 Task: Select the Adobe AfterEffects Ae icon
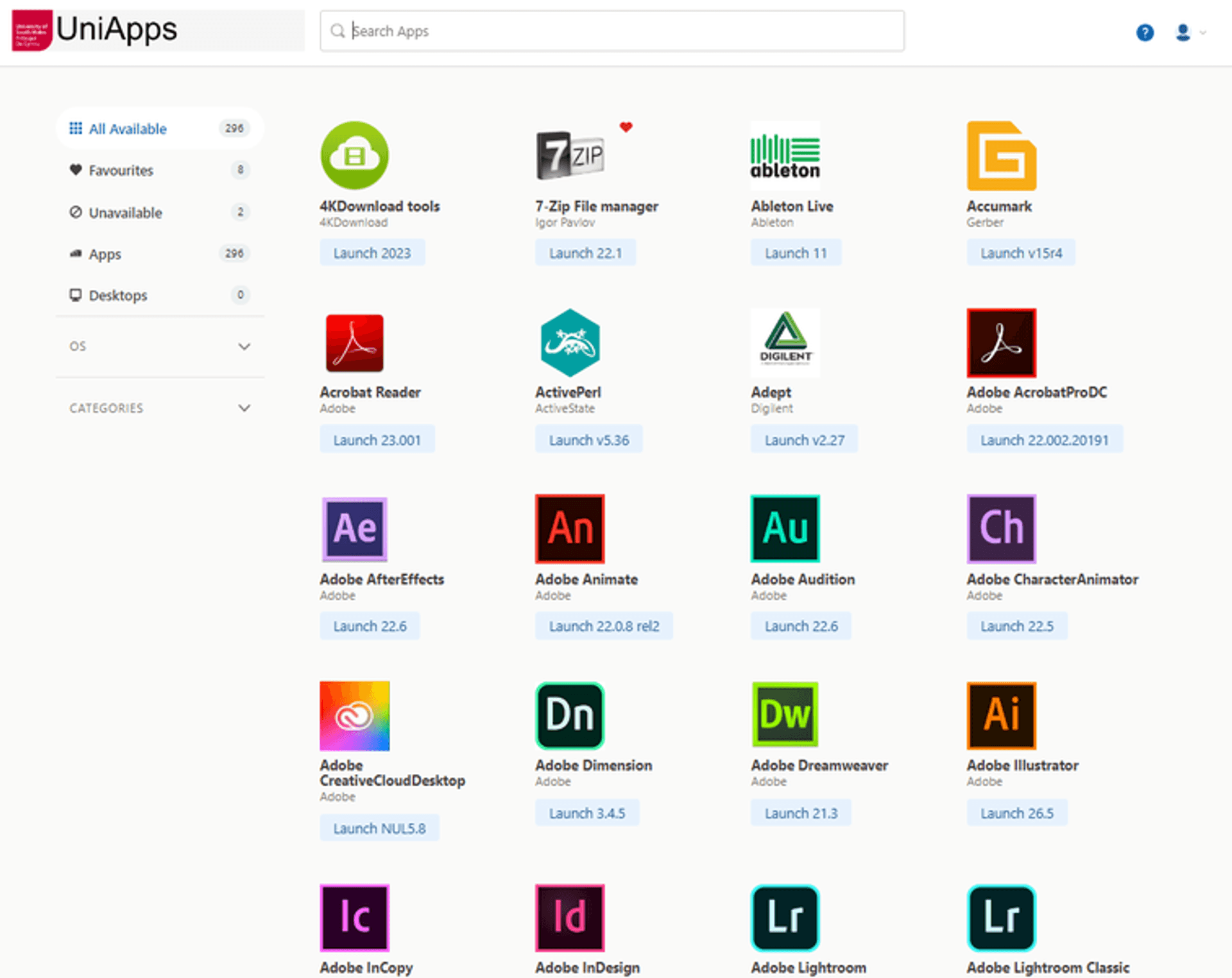pyautogui.click(x=354, y=529)
